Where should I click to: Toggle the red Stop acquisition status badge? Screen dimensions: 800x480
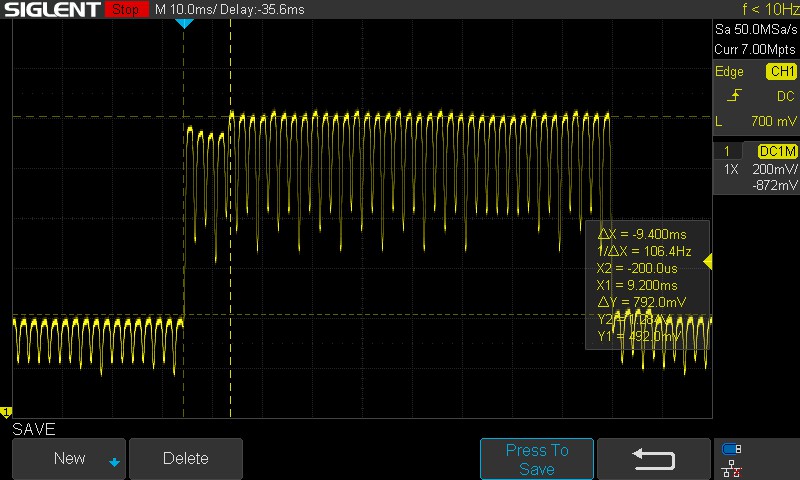click(x=126, y=9)
